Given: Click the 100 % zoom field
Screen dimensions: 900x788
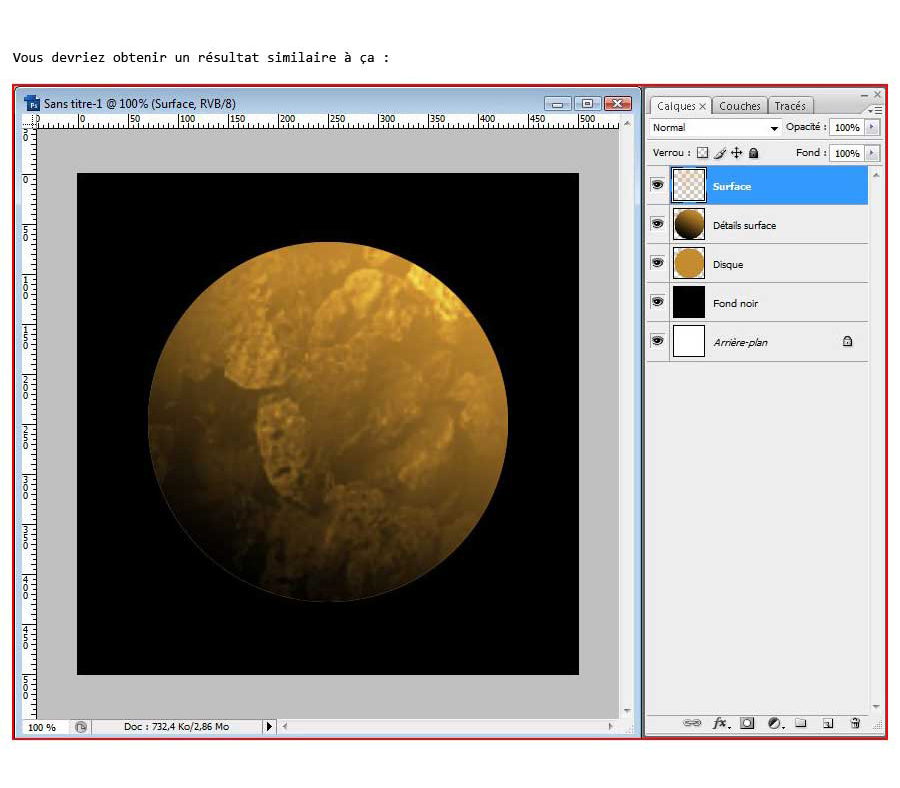Looking at the screenshot, I should 42,727.
